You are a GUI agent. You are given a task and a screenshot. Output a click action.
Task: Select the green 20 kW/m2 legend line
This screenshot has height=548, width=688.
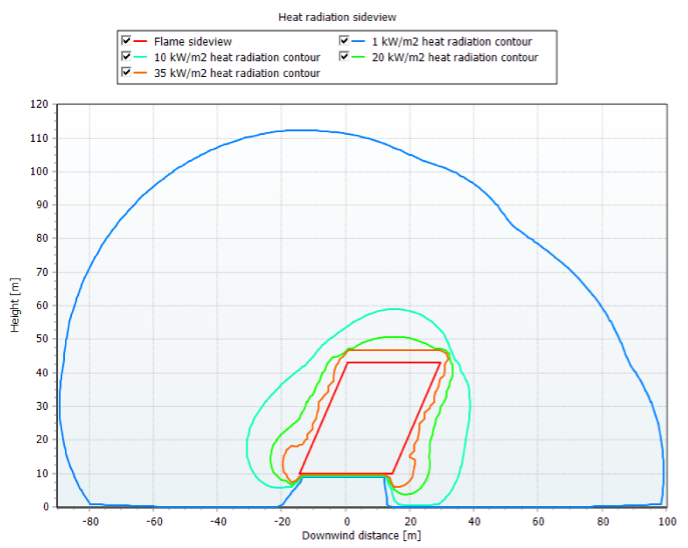tap(358, 57)
